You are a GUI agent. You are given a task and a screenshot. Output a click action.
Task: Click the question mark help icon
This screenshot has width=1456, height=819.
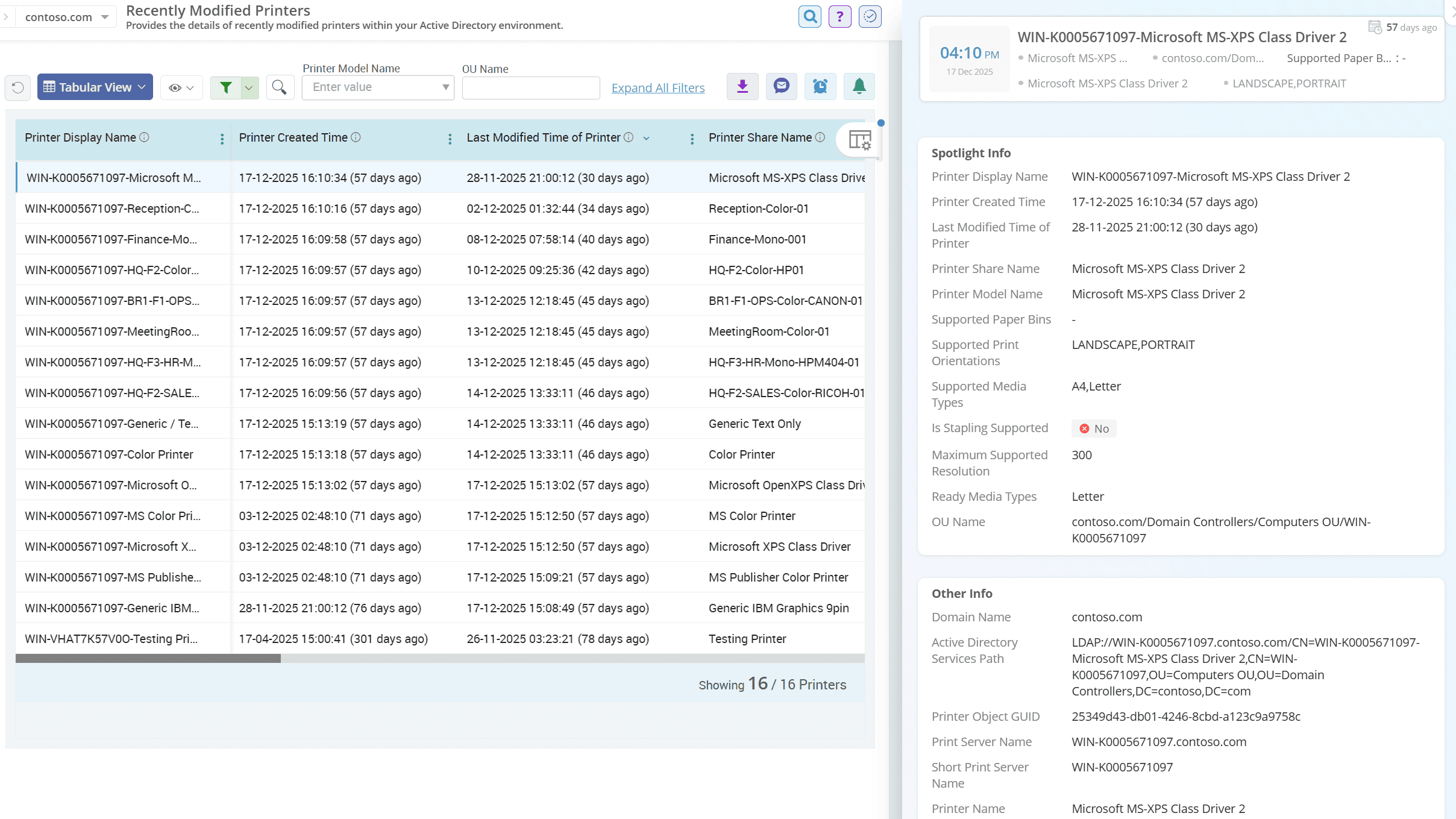(839, 17)
